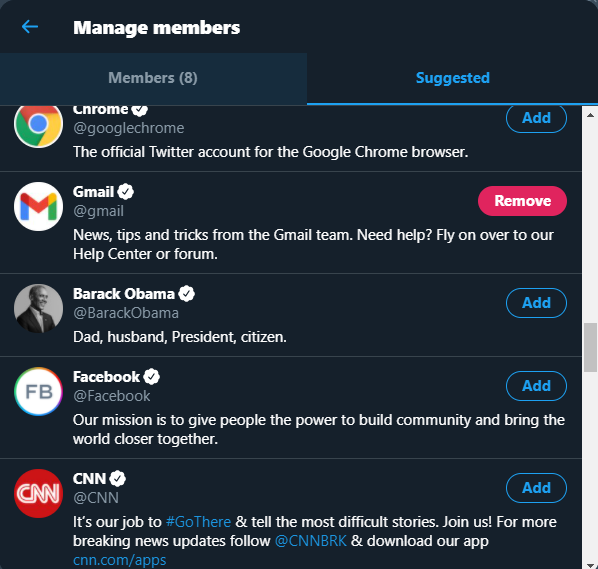Viewport: 598px width, 569px height.
Task: Open the #GoThere hashtag link
Action: point(198,522)
